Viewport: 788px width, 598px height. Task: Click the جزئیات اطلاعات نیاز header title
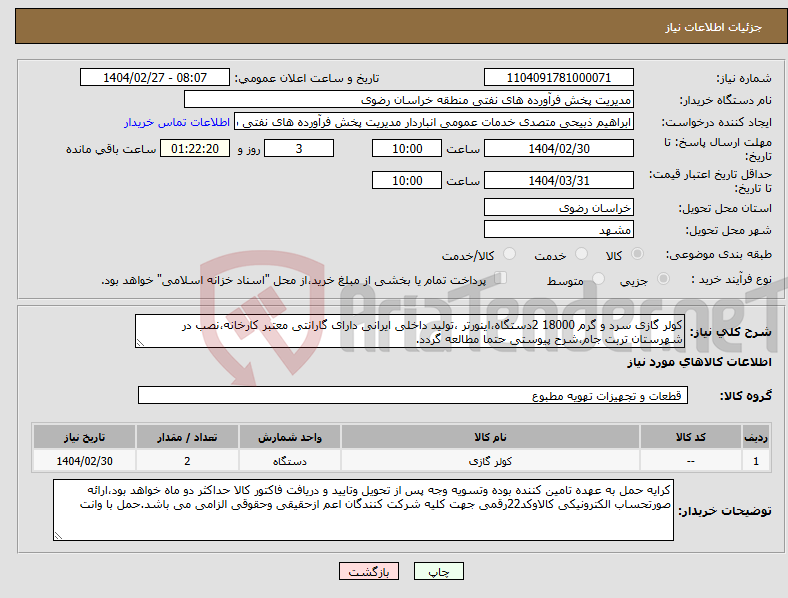tap(714, 27)
